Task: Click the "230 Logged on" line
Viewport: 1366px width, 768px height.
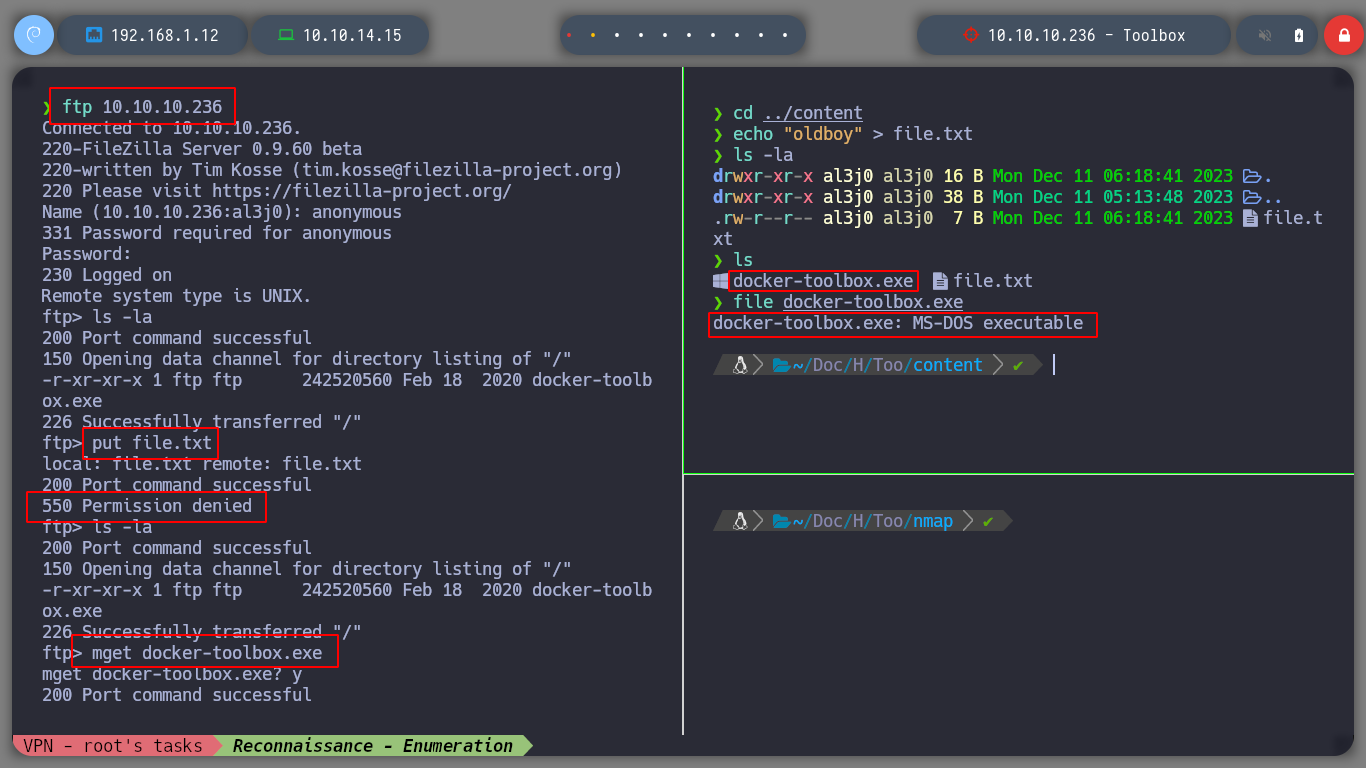Action: pos(107,275)
